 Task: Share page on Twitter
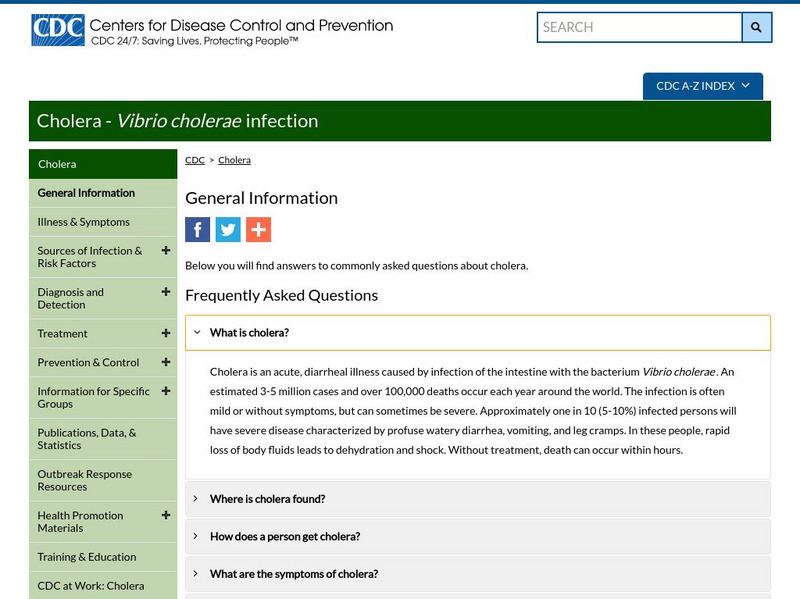(x=228, y=230)
